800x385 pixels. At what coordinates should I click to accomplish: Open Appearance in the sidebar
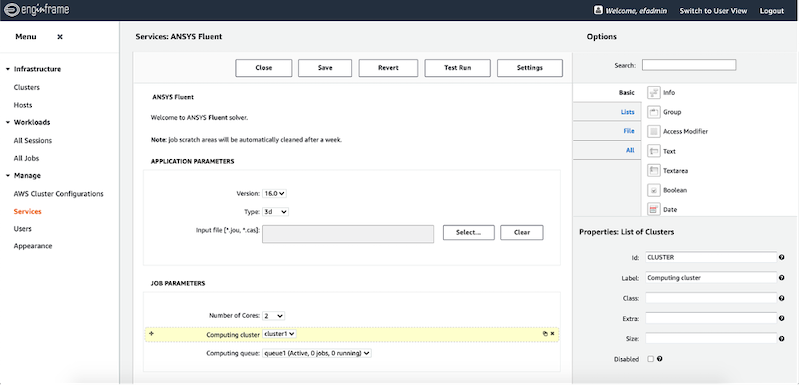[x=33, y=246]
